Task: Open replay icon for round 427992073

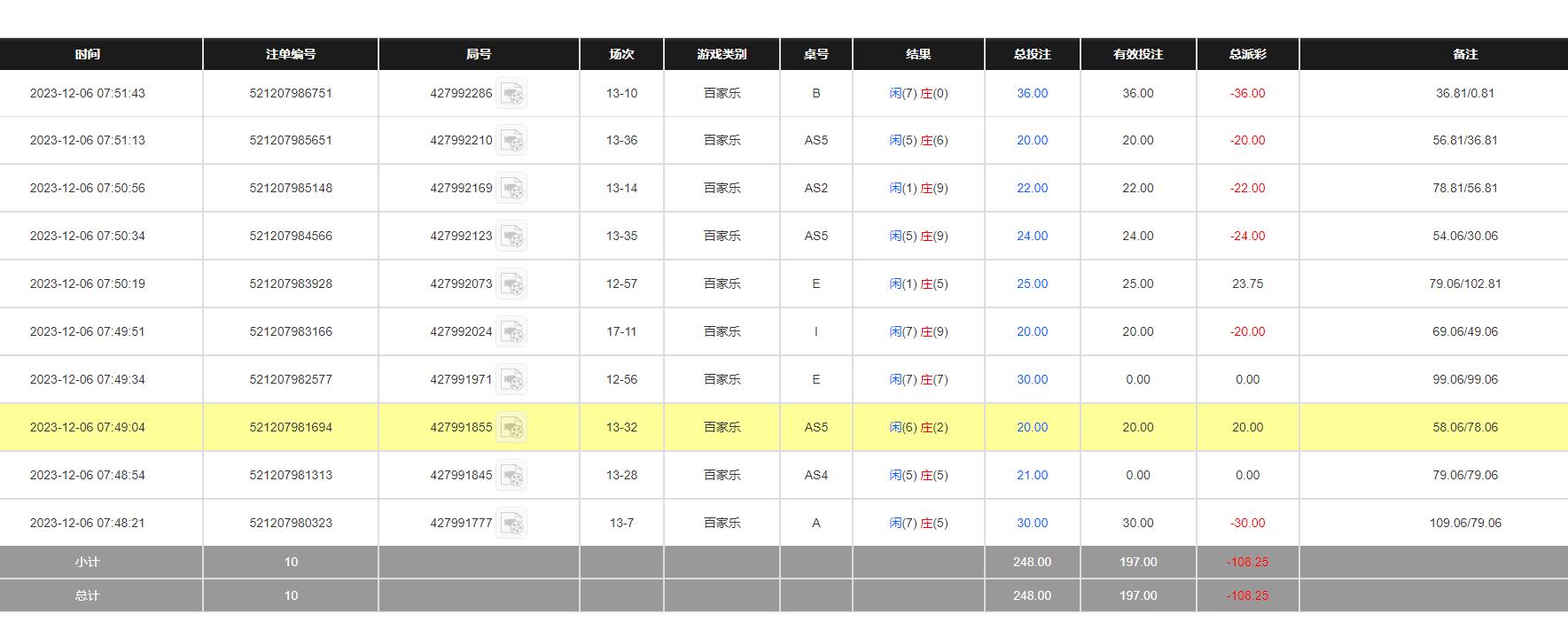Action: pyautogui.click(x=511, y=284)
